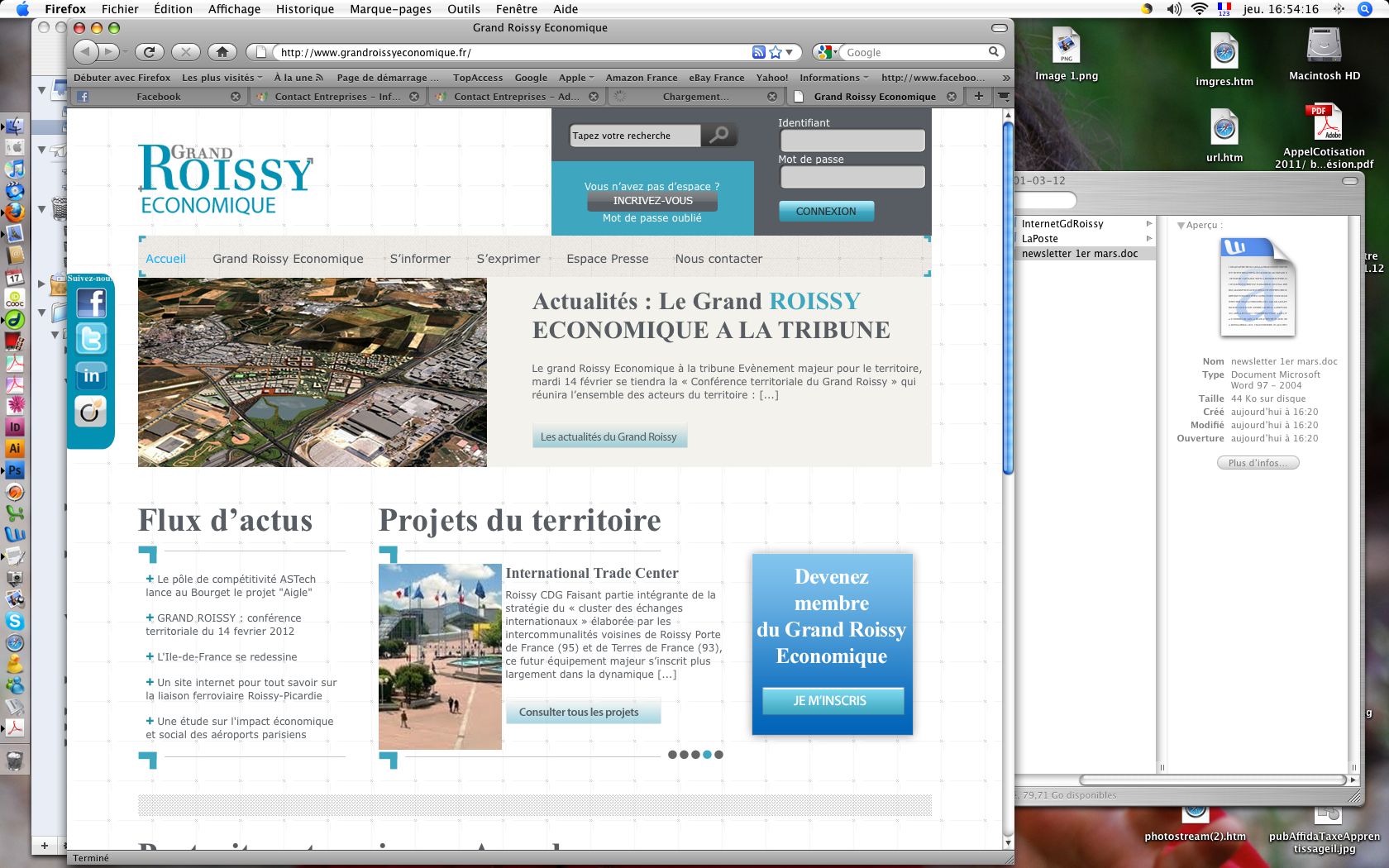Viewport: 1389px width, 868px height.
Task: Go to the Firefox home page icon
Action: click(x=222, y=52)
